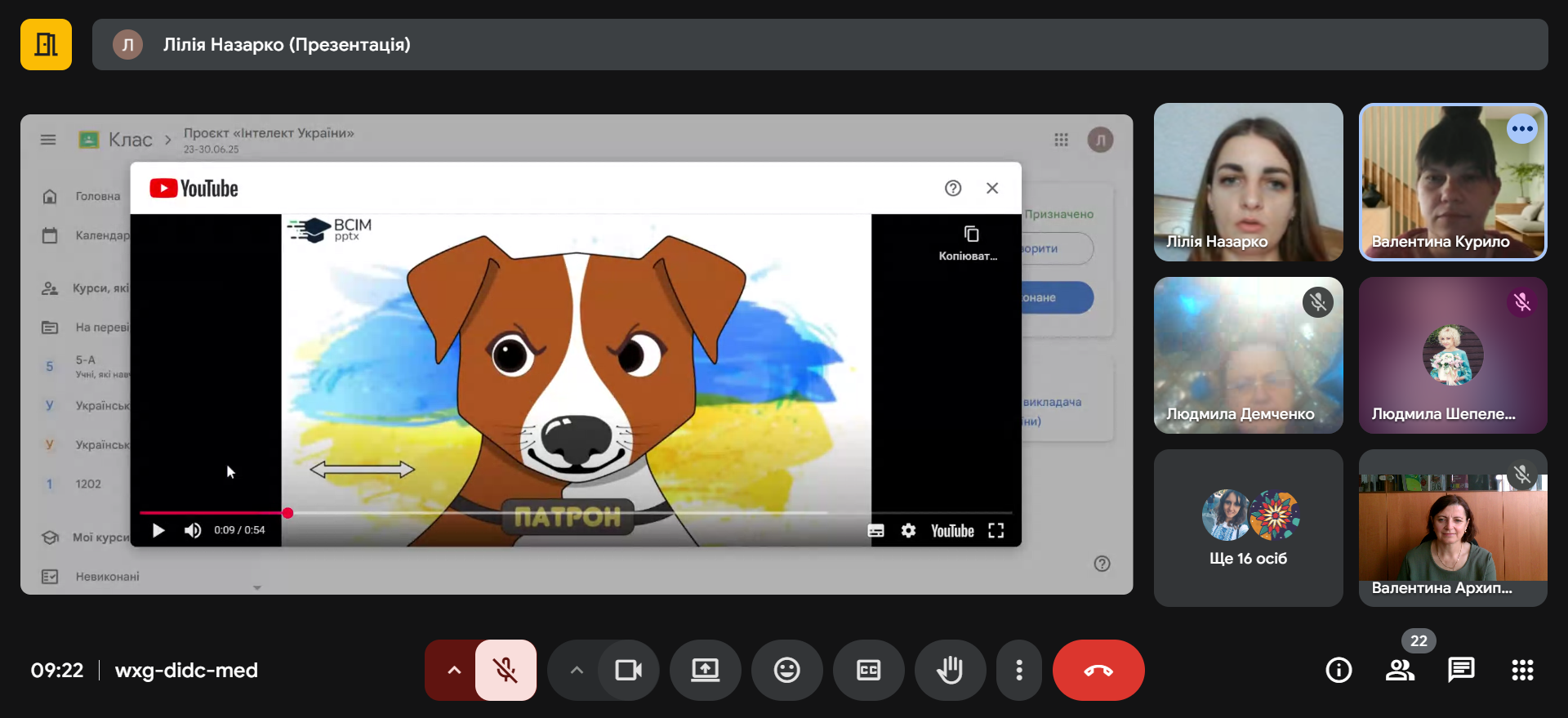
Task: Select Лілія Назарко video tile
Action: click(1248, 182)
